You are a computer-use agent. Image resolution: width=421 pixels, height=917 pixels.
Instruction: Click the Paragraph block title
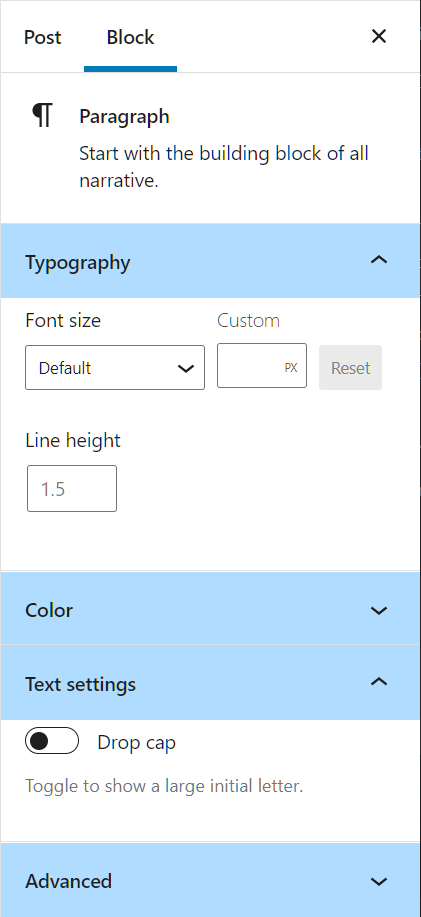125,116
